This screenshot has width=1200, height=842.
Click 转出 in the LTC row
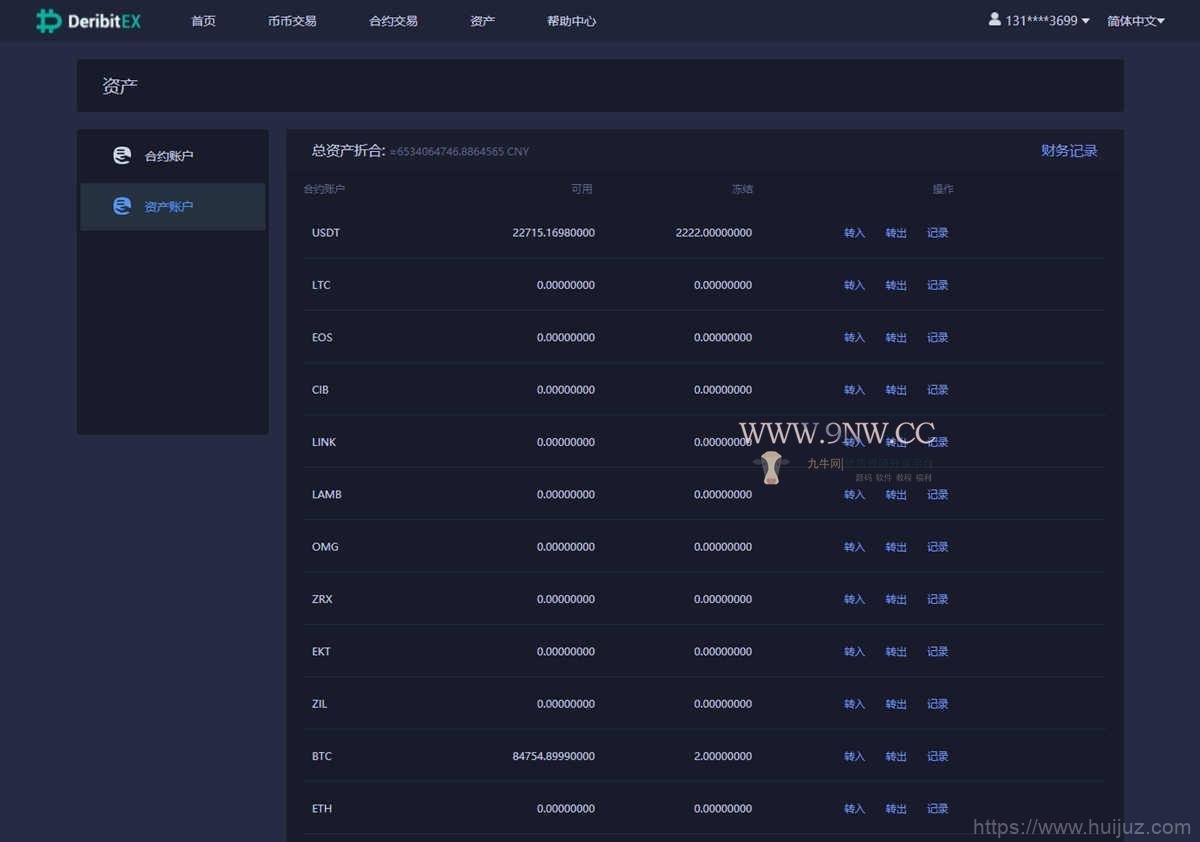point(896,285)
